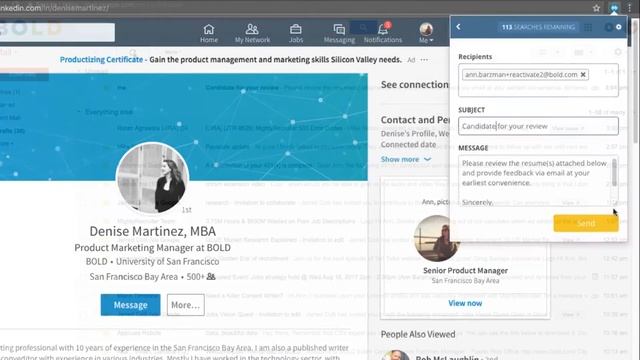This screenshot has width=640, height=360.
Task: Remove recipient ann.barzman email
Action: [x=583, y=75]
